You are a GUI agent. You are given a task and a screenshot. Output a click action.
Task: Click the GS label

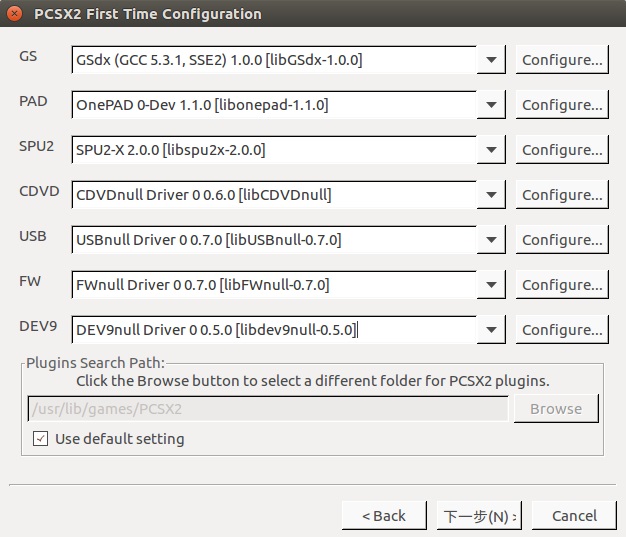[x=28, y=56]
